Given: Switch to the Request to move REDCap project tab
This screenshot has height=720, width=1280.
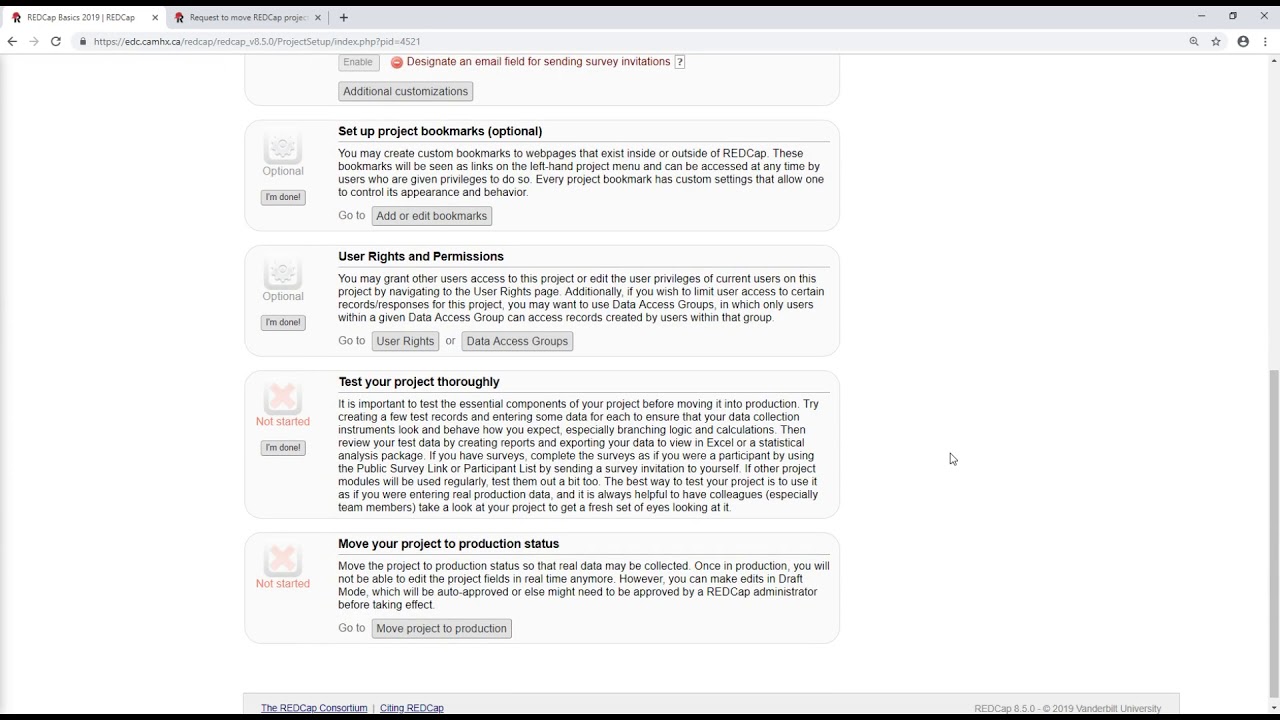Looking at the screenshot, I should click(248, 17).
